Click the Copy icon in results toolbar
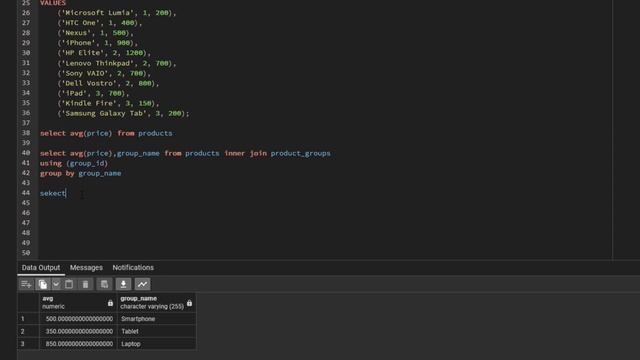 pyautogui.click(x=42, y=284)
